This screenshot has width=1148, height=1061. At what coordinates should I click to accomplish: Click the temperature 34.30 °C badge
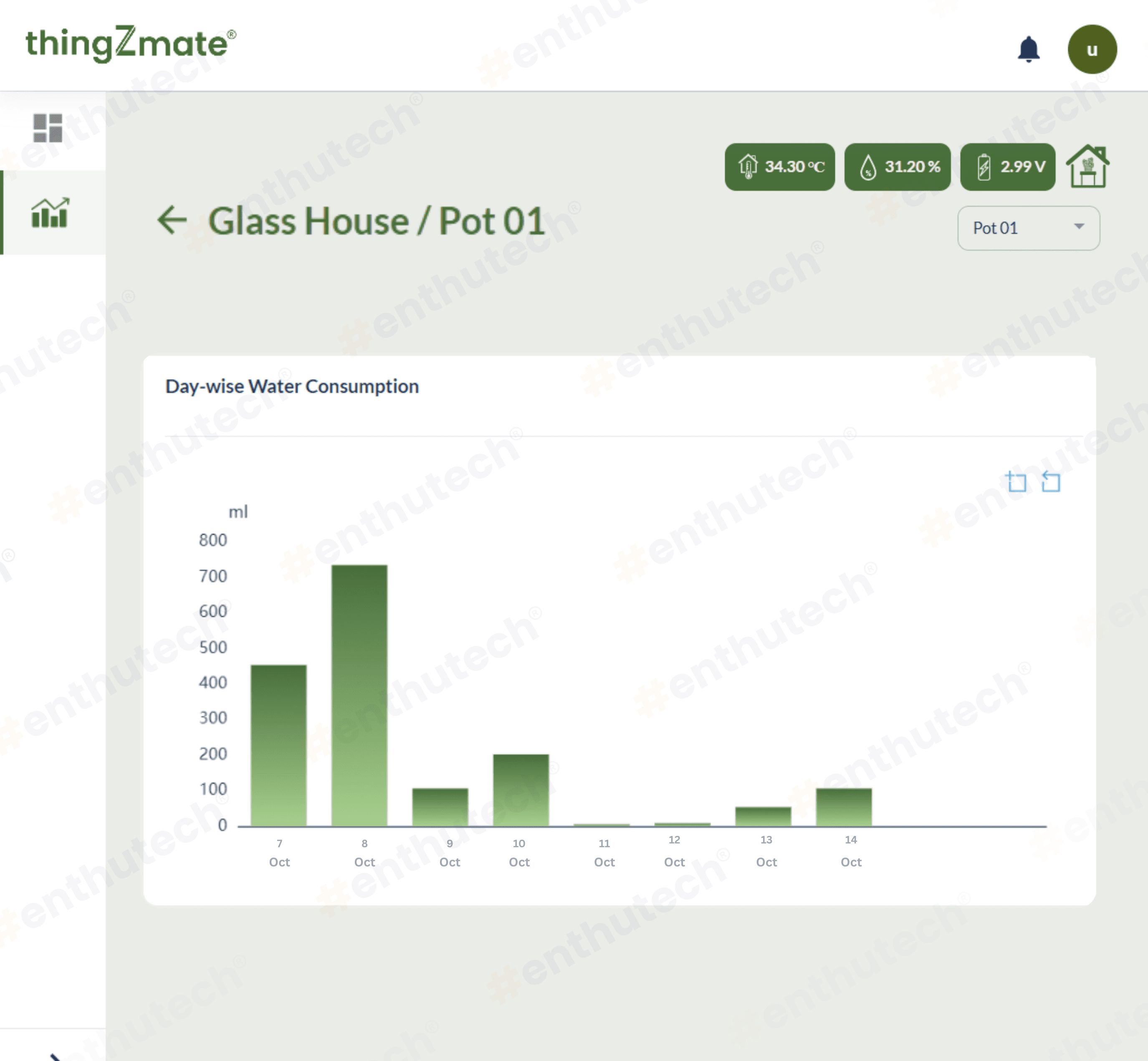tap(779, 167)
